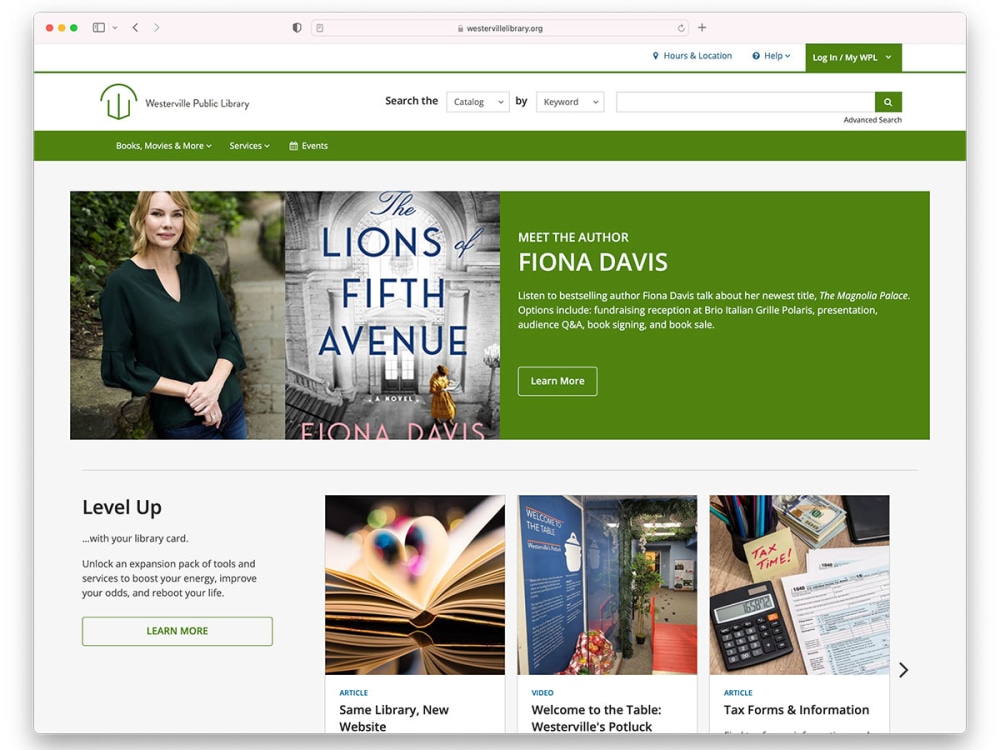
Task: Click the 'MEET THE AUTHOR' label
Action: click(x=573, y=237)
